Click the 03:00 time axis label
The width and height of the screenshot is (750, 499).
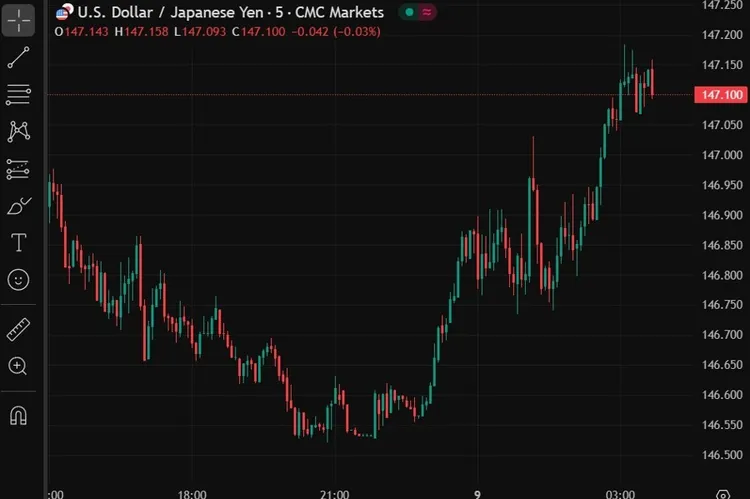(x=620, y=494)
